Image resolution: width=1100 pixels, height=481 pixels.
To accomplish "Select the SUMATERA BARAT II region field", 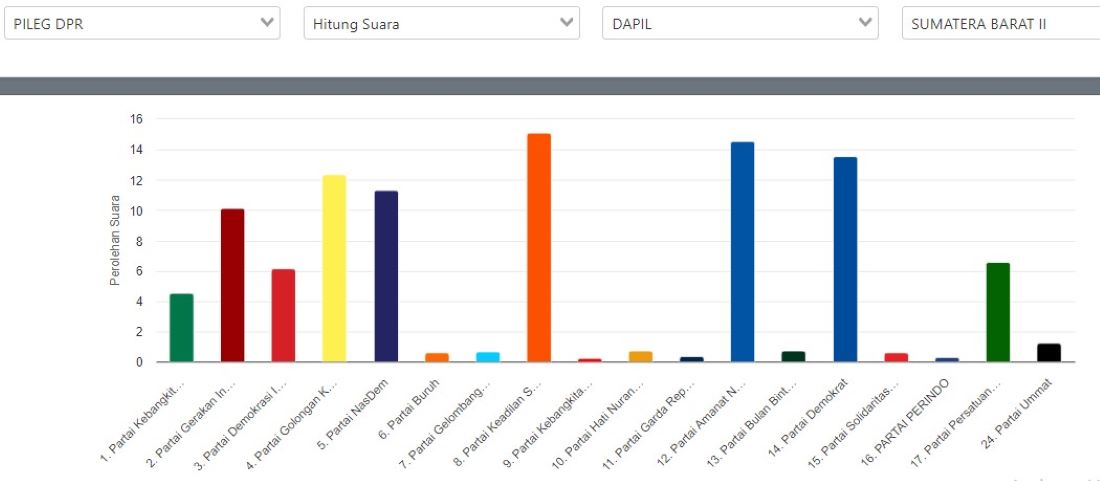I will [1000, 24].
